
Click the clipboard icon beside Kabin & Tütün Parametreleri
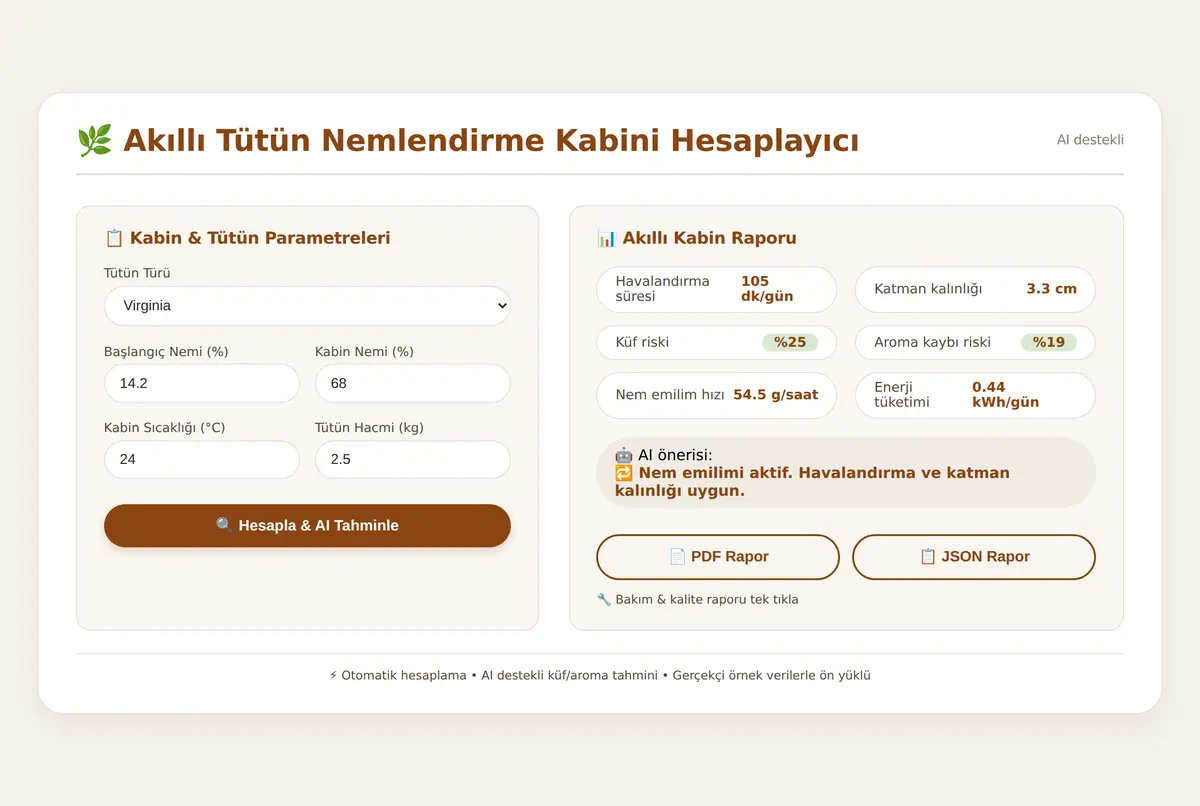click(x=114, y=238)
